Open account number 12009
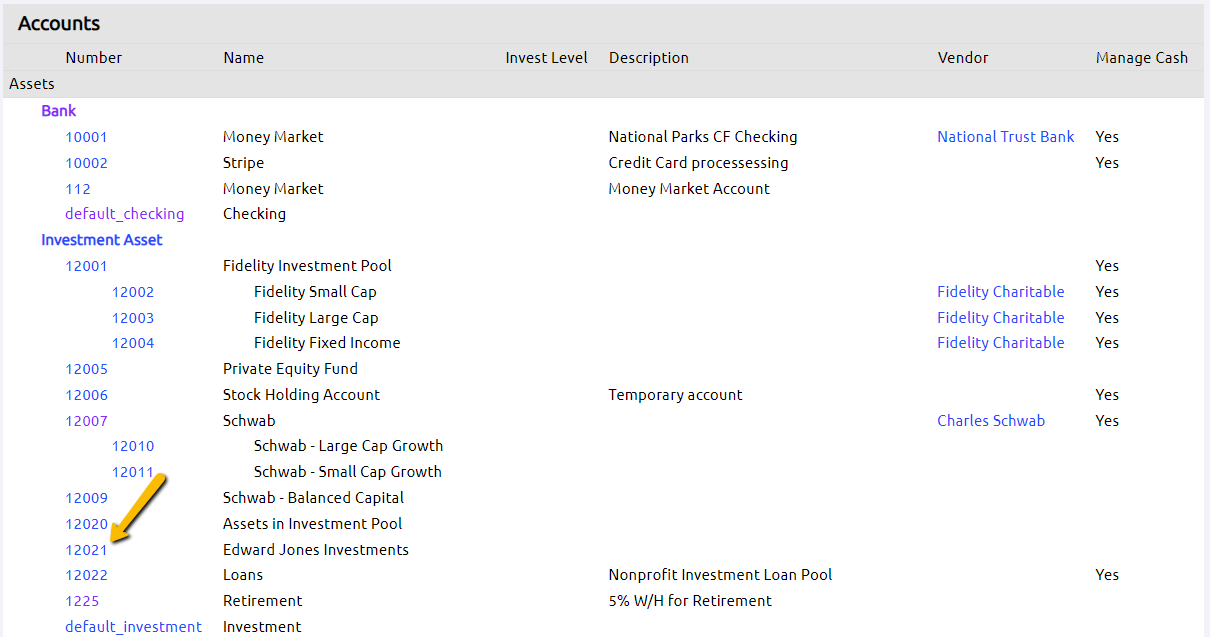The width and height of the screenshot is (1210, 637). [86, 498]
